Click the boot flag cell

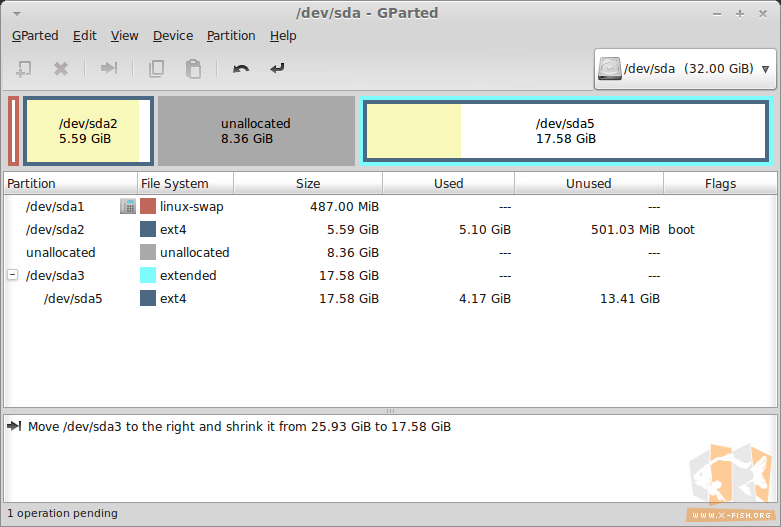pyautogui.click(x=681, y=229)
